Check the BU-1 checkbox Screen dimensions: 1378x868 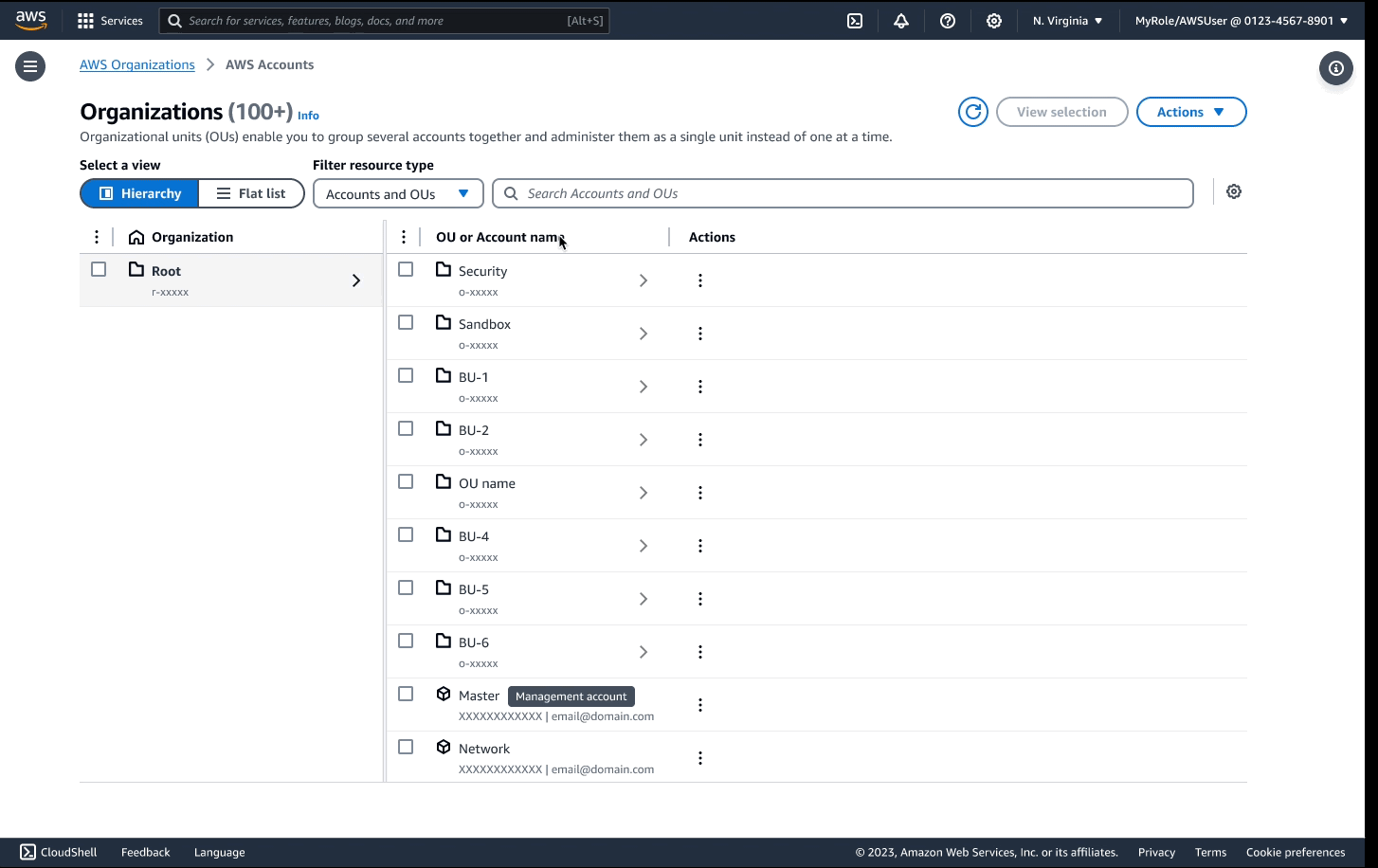click(x=406, y=375)
